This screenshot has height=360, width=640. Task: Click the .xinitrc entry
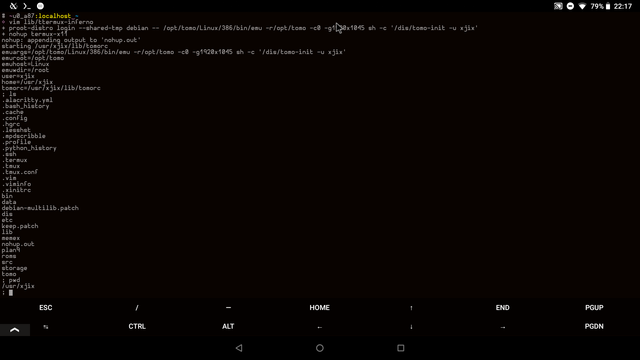pyautogui.click(x=16, y=190)
